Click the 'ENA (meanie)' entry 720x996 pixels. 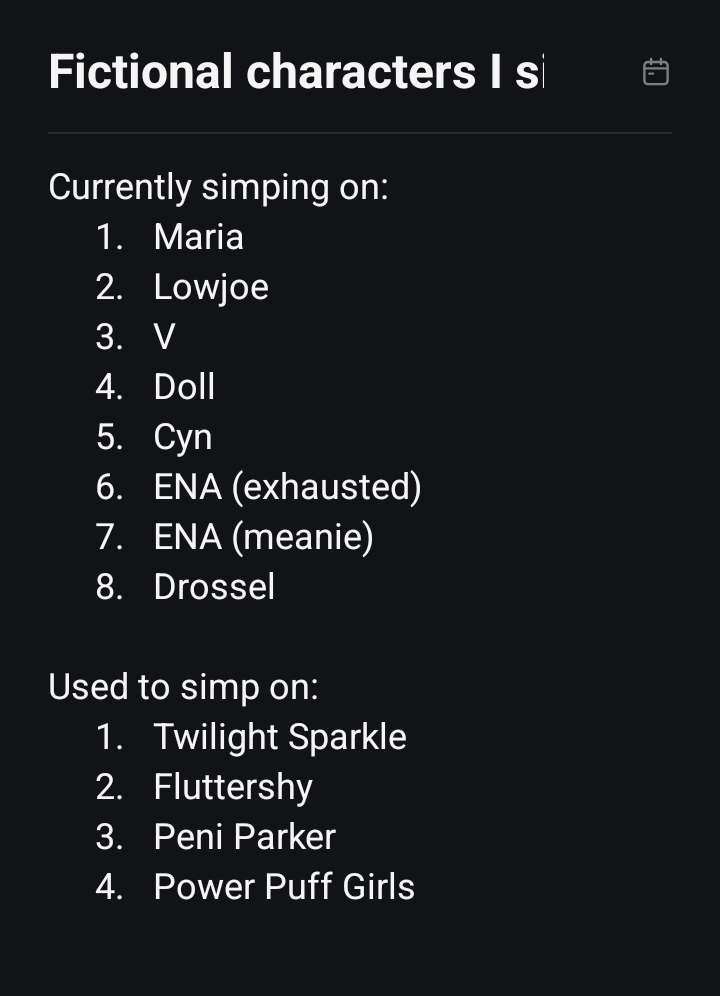(x=263, y=537)
